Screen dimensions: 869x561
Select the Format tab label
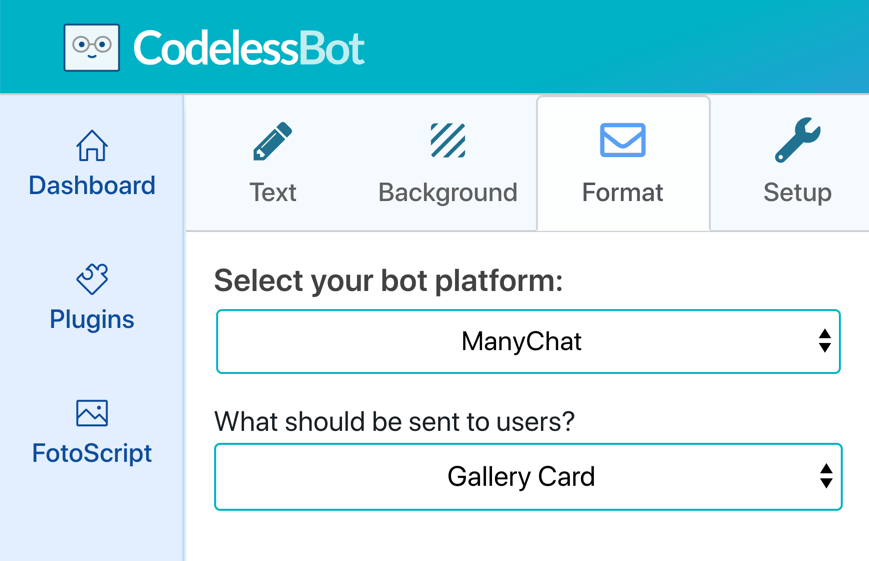click(x=622, y=193)
